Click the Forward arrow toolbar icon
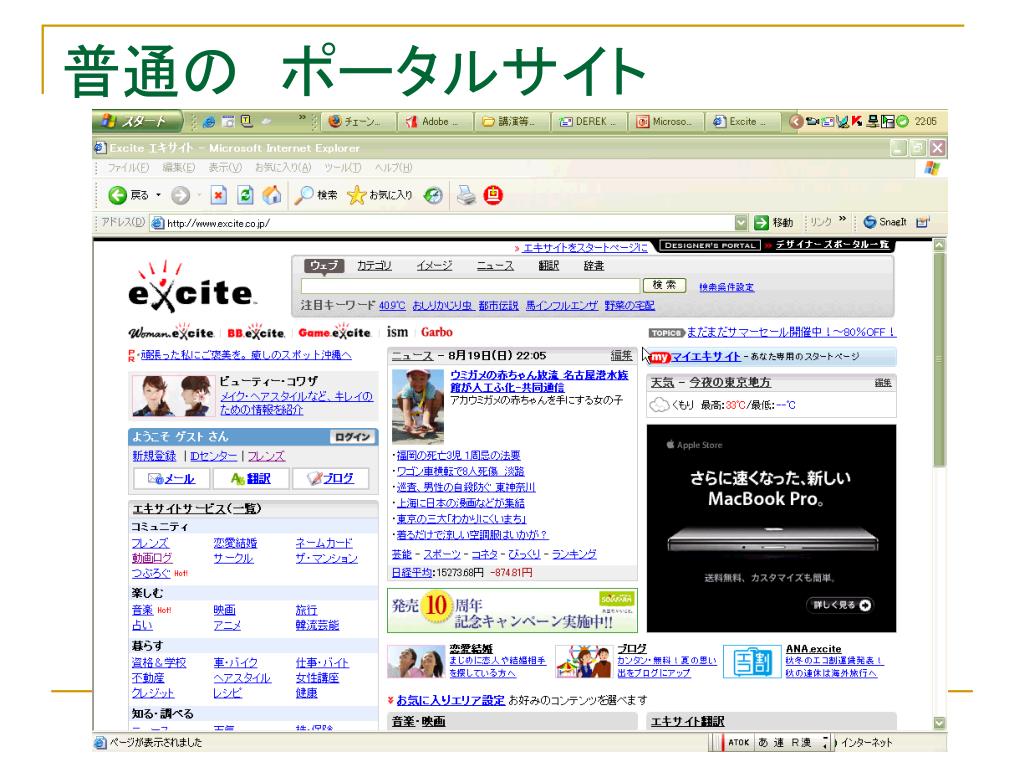 pyautogui.click(x=181, y=195)
